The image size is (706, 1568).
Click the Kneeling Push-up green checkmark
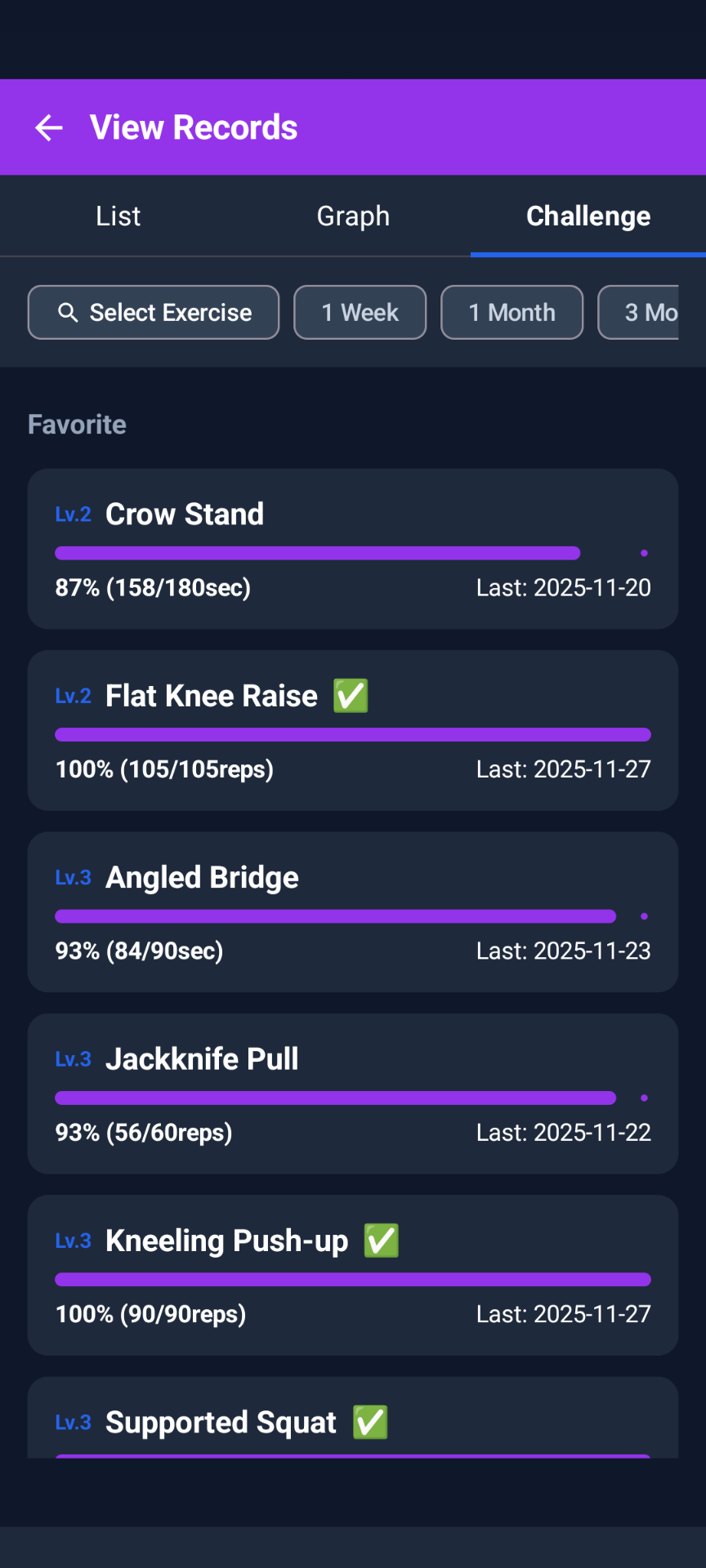381,1241
